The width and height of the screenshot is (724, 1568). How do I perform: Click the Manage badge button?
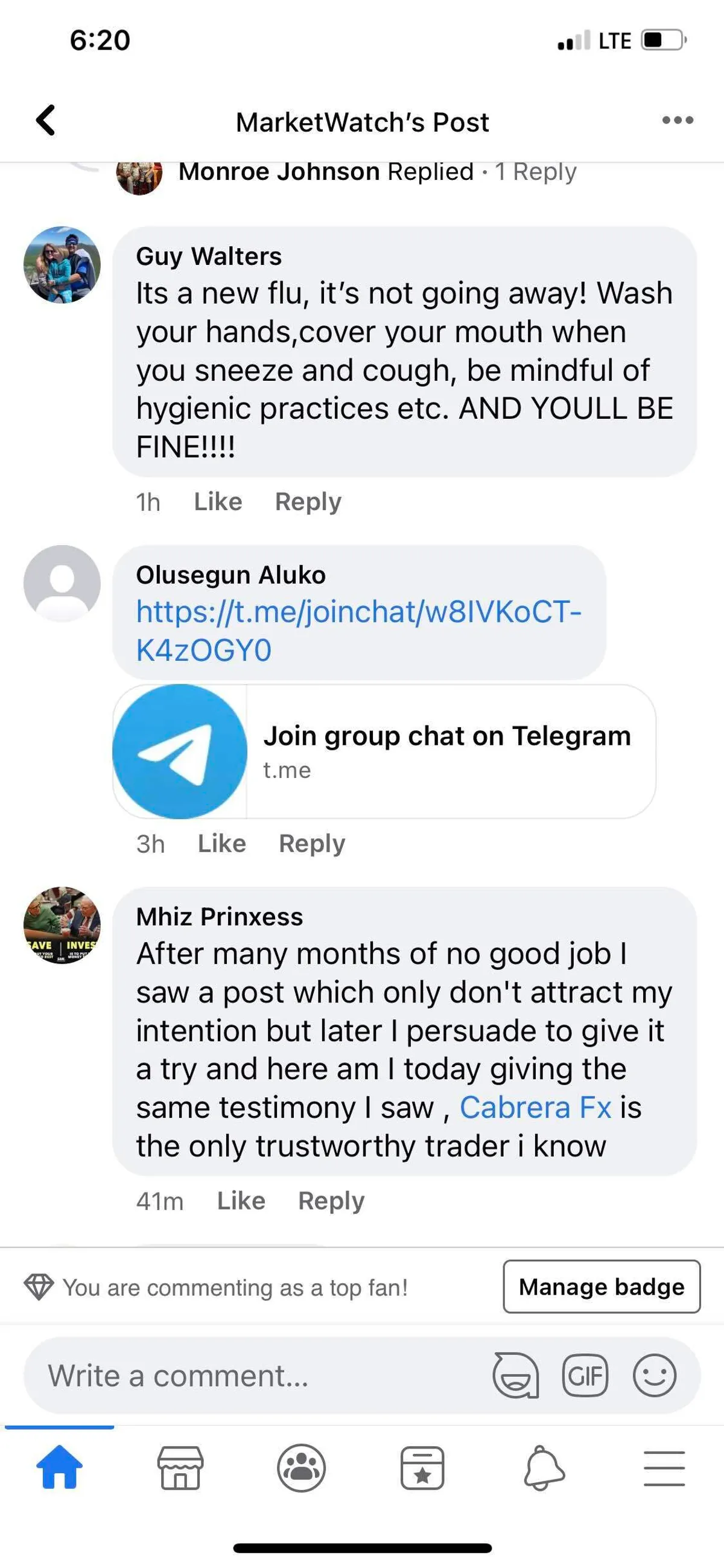(601, 1286)
